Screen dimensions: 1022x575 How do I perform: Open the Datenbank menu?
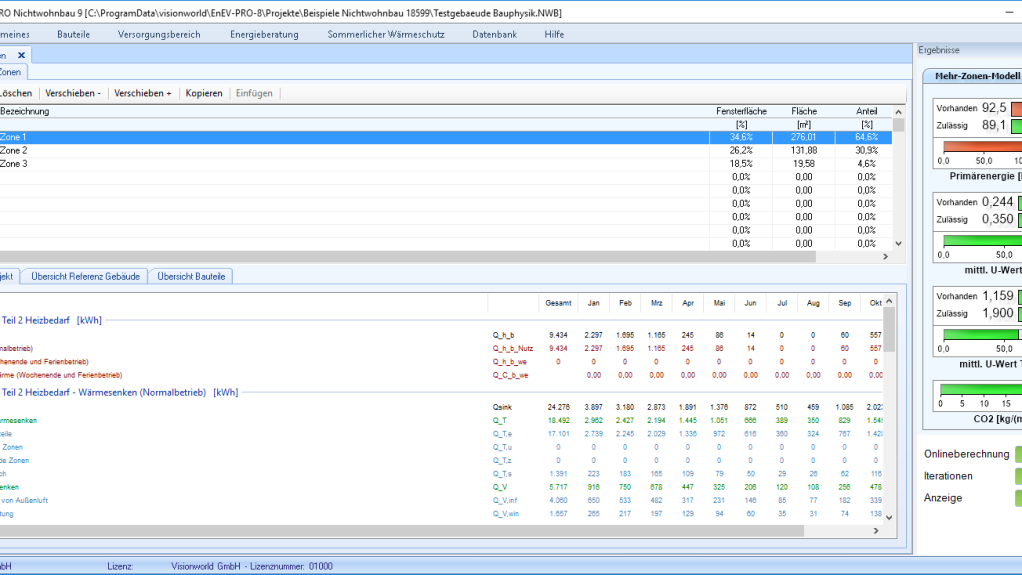[495, 35]
